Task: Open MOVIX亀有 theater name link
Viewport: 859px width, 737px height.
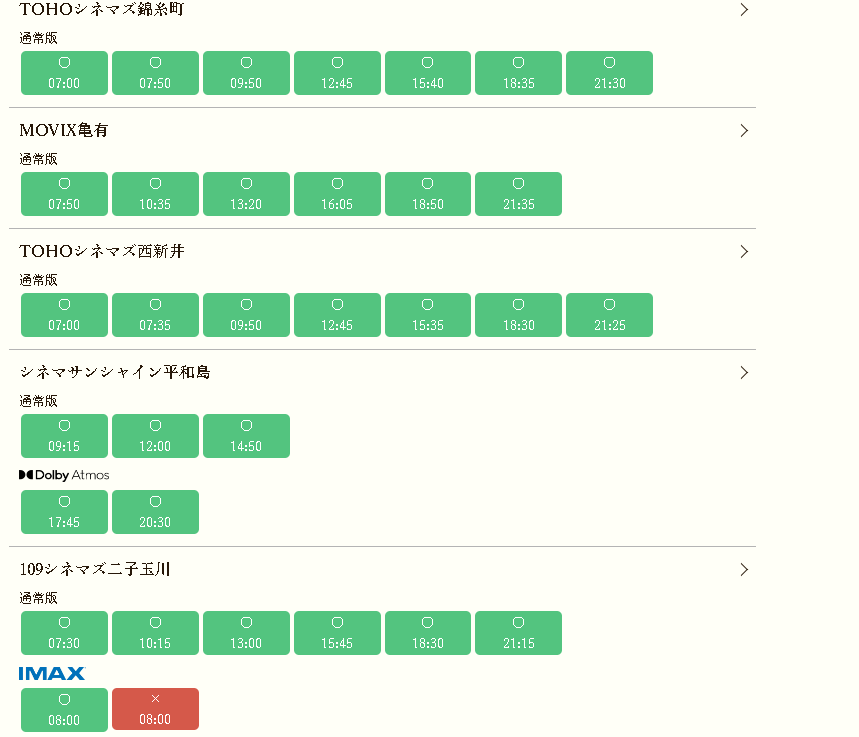Action: pyautogui.click(x=64, y=130)
